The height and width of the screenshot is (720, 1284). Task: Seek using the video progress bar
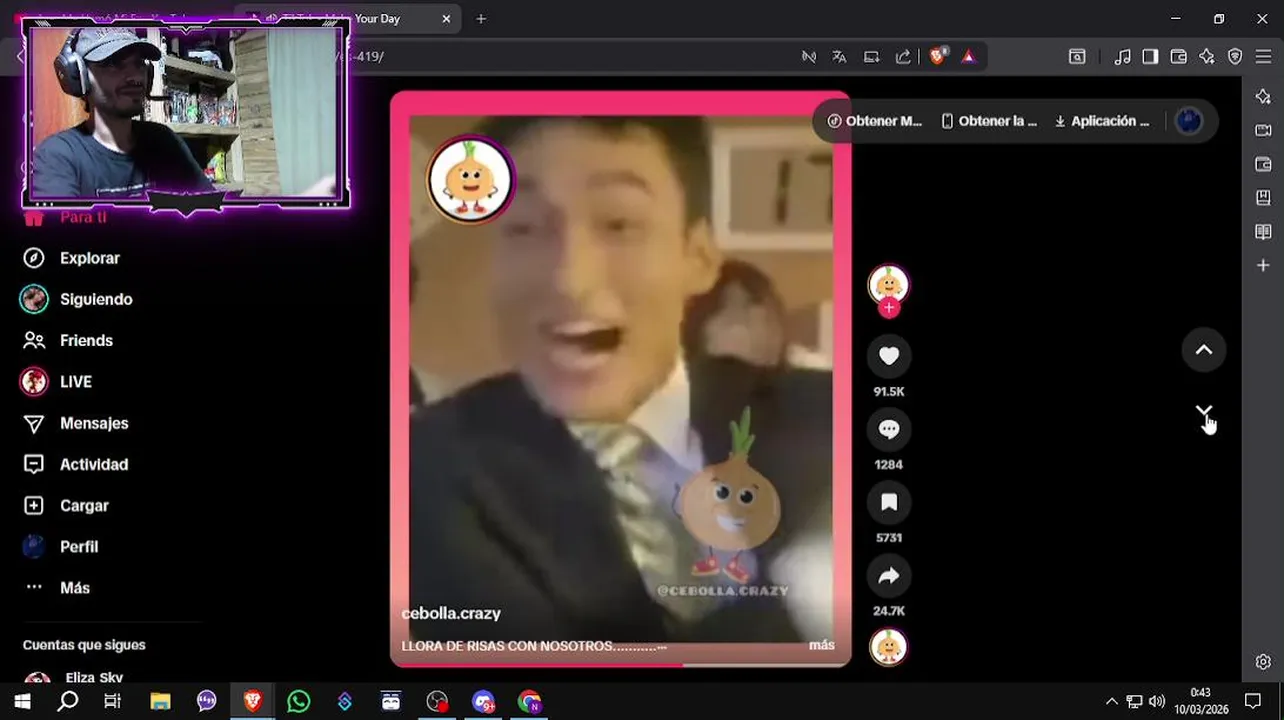point(621,664)
